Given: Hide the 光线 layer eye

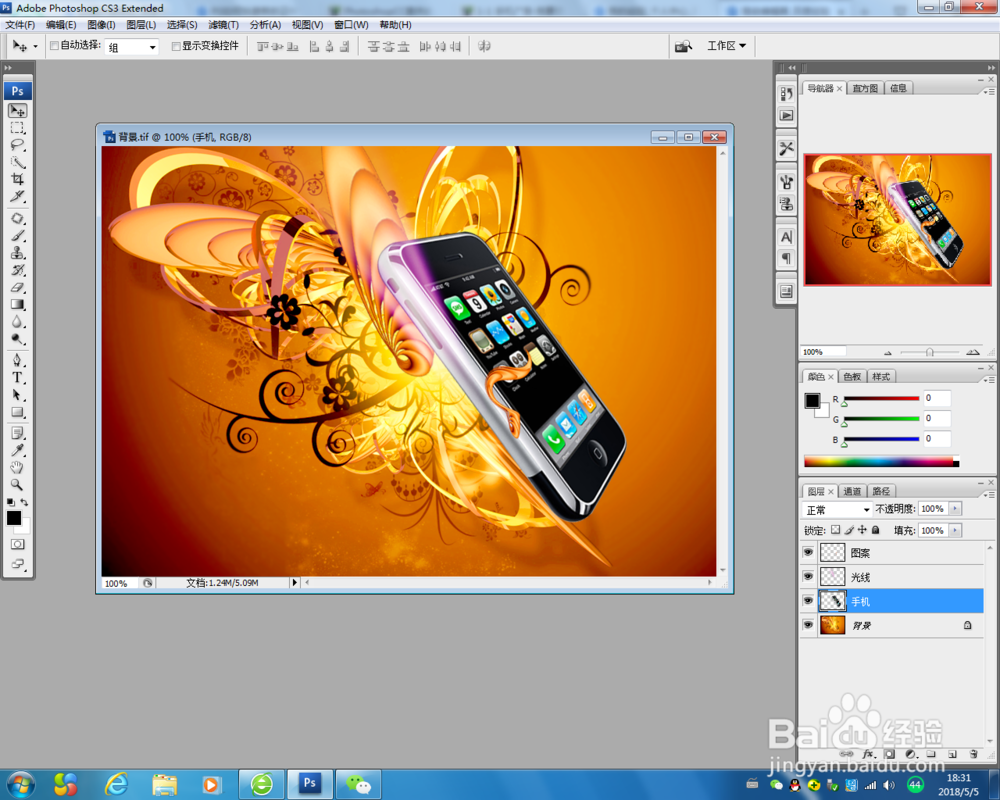Looking at the screenshot, I should (x=808, y=577).
